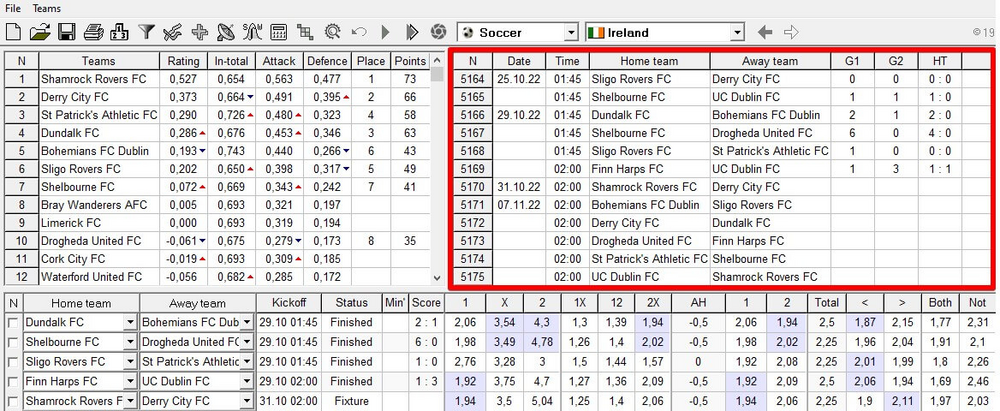Save using the floppy disk icon

point(66,33)
